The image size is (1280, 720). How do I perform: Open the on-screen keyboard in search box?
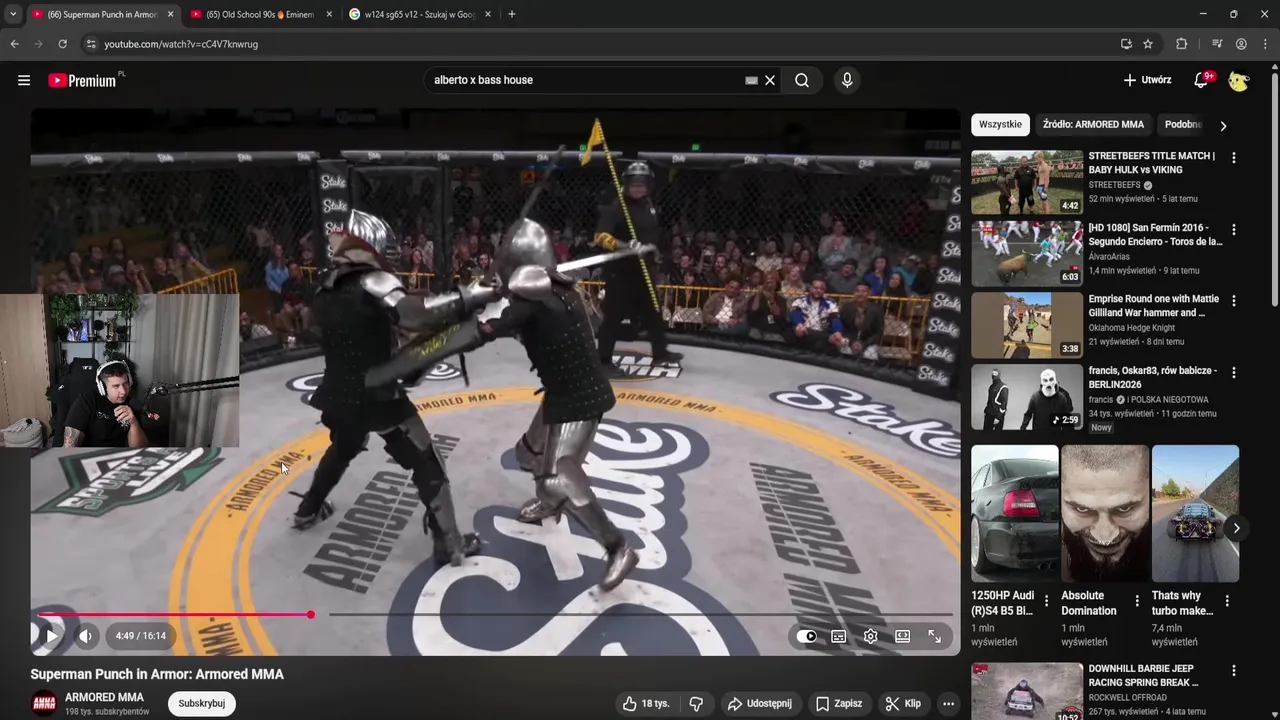751,80
